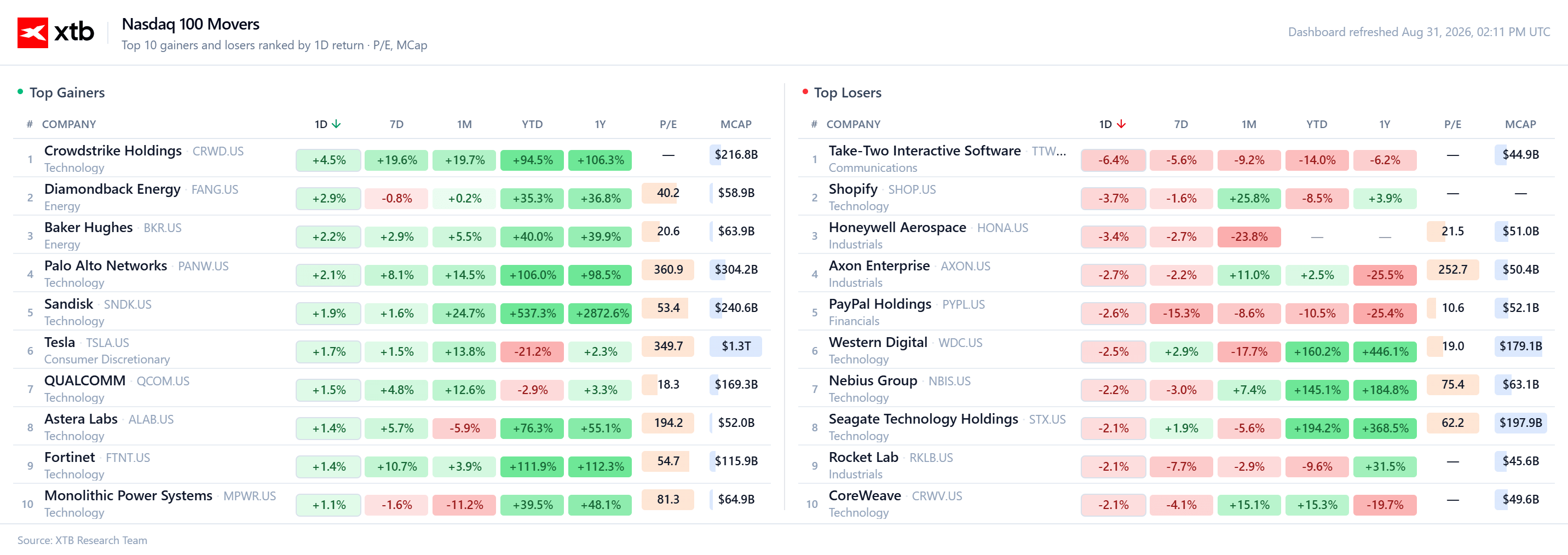
Task: Click Tesla's $1.3T market cap bar
Action: pyautogui.click(x=736, y=346)
